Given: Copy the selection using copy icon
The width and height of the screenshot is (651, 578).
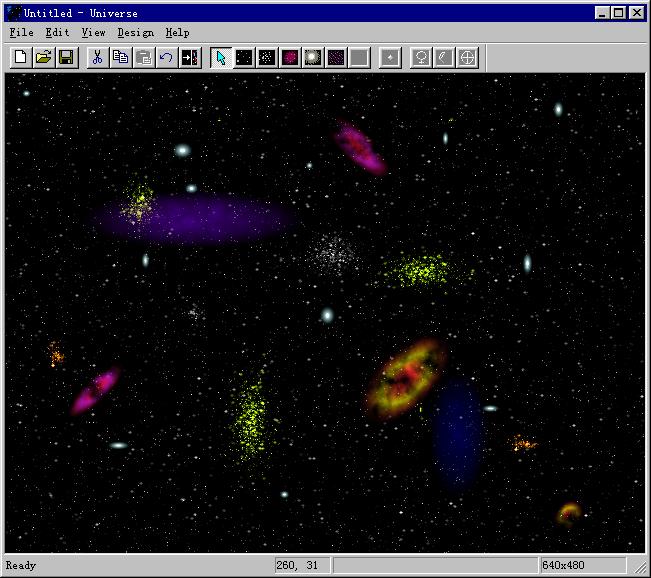Looking at the screenshot, I should pyautogui.click(x=121, y=57).
